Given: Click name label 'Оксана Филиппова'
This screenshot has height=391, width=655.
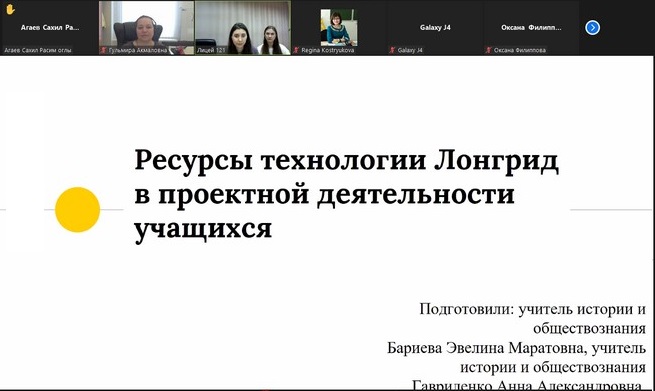Looking at the screenshot, I should coord(520,50).
